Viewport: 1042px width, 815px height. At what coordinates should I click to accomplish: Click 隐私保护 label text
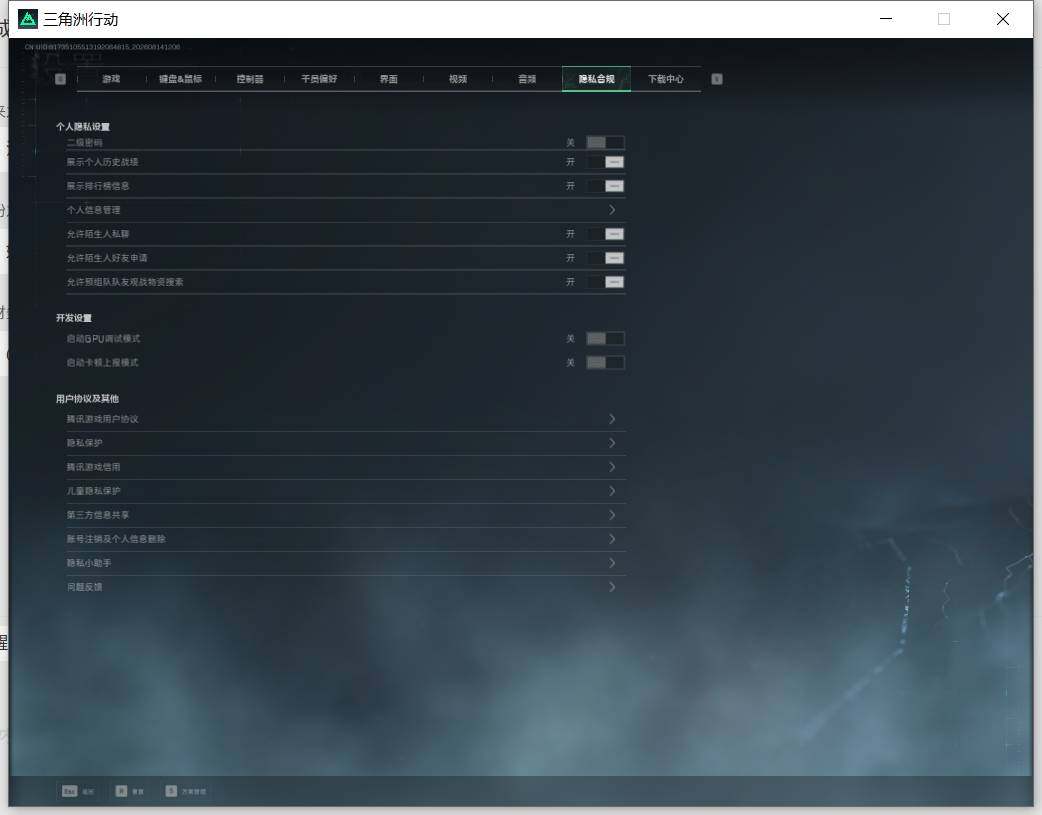(84, 443)
